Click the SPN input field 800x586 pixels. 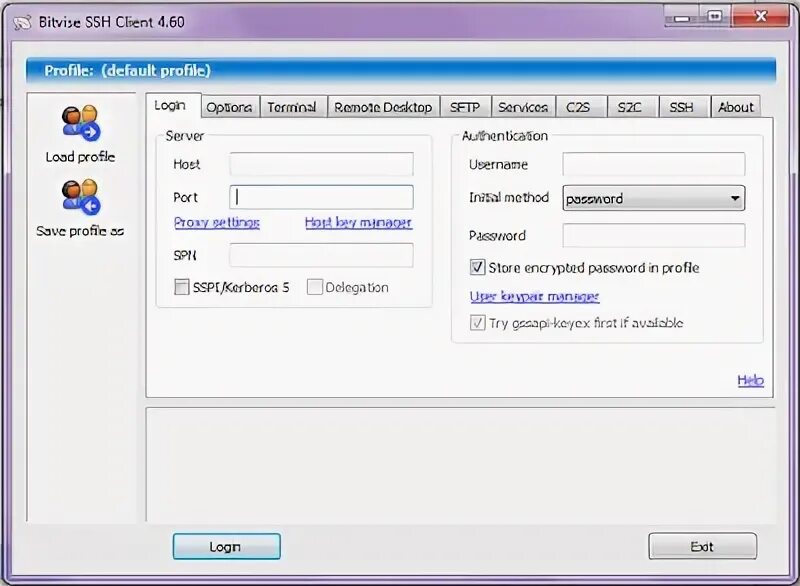tap(321, 255)
